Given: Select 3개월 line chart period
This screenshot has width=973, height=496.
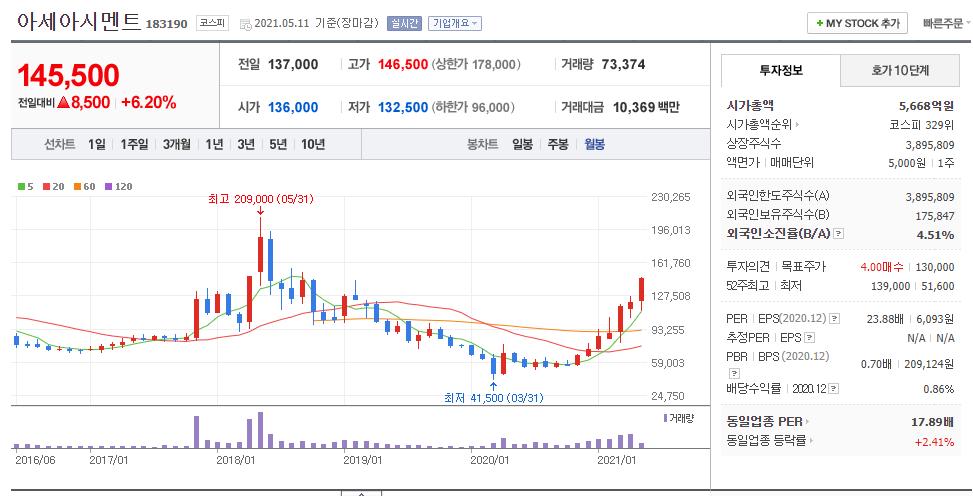Looking at the screenshot, I should click(177, 144).
